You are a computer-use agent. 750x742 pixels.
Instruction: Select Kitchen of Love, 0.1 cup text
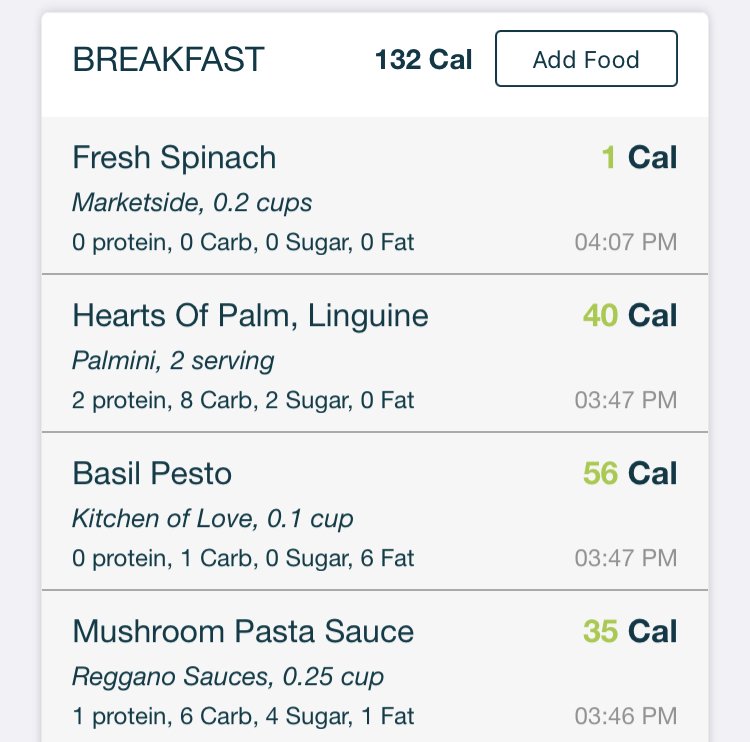pyautogui.click(x=213, y=519)
